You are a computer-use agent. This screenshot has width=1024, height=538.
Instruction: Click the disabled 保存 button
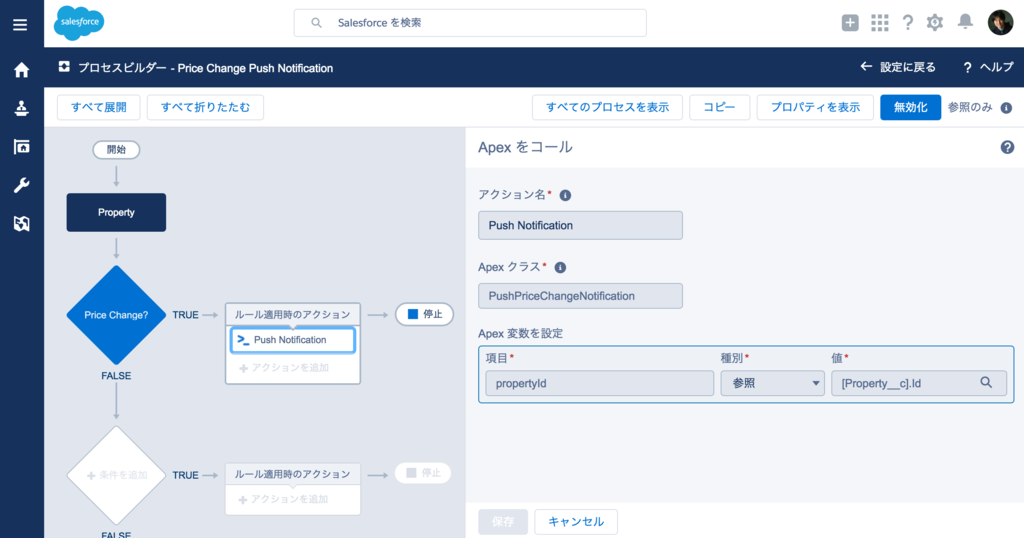coord(503,522)
